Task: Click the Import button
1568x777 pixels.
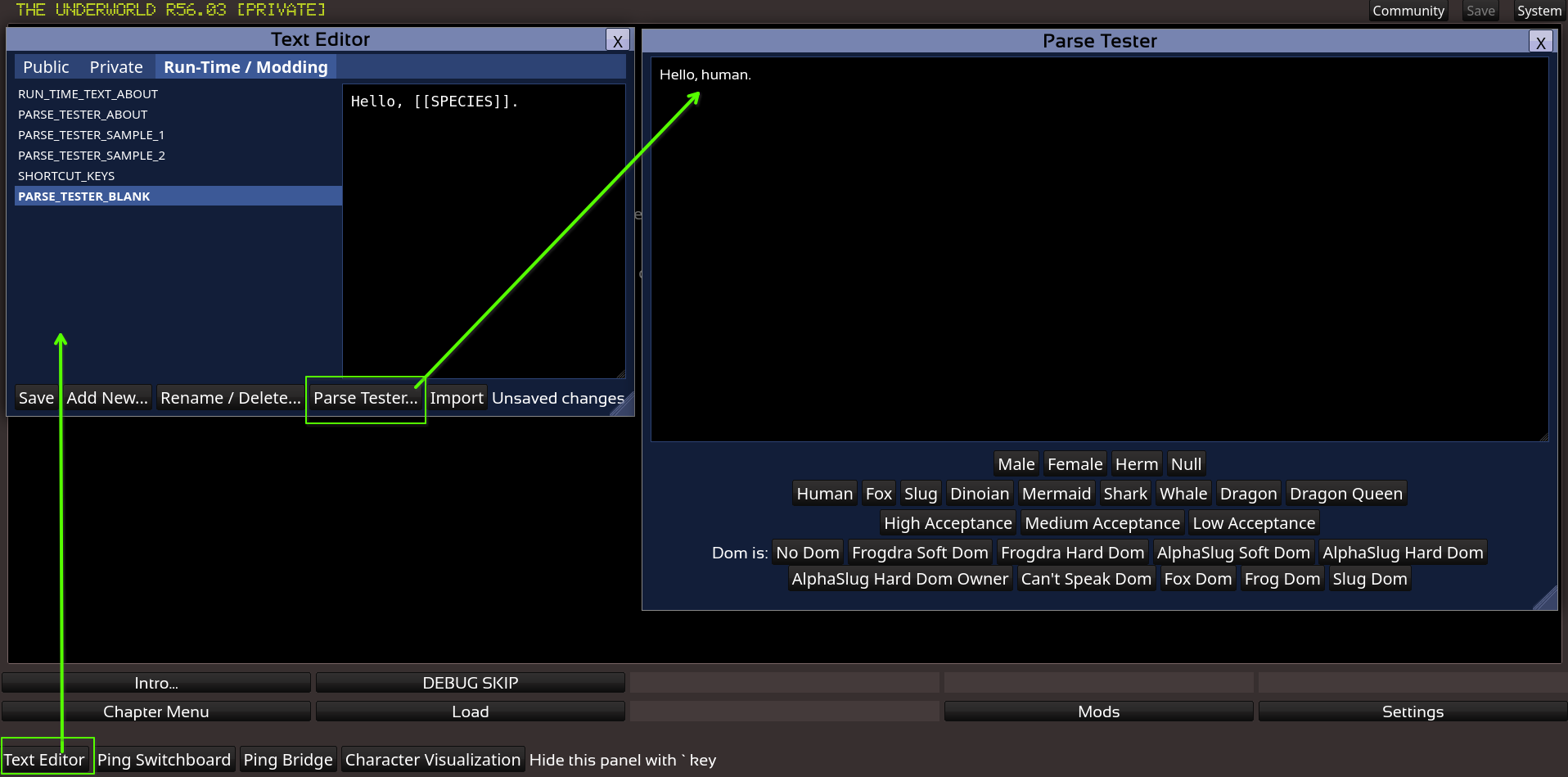Action: [456, 398]
